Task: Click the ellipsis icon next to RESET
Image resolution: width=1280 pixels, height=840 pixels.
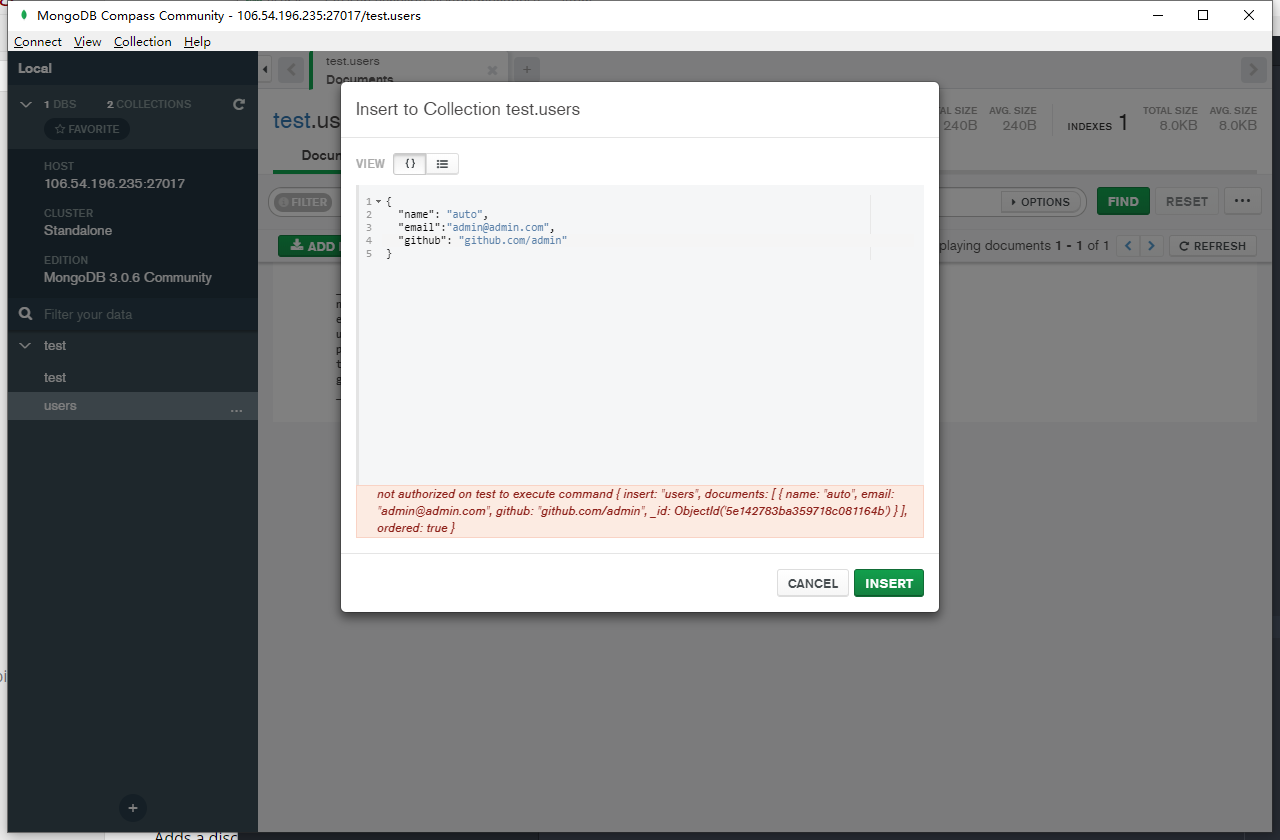Action: (x=1242, y=201)
